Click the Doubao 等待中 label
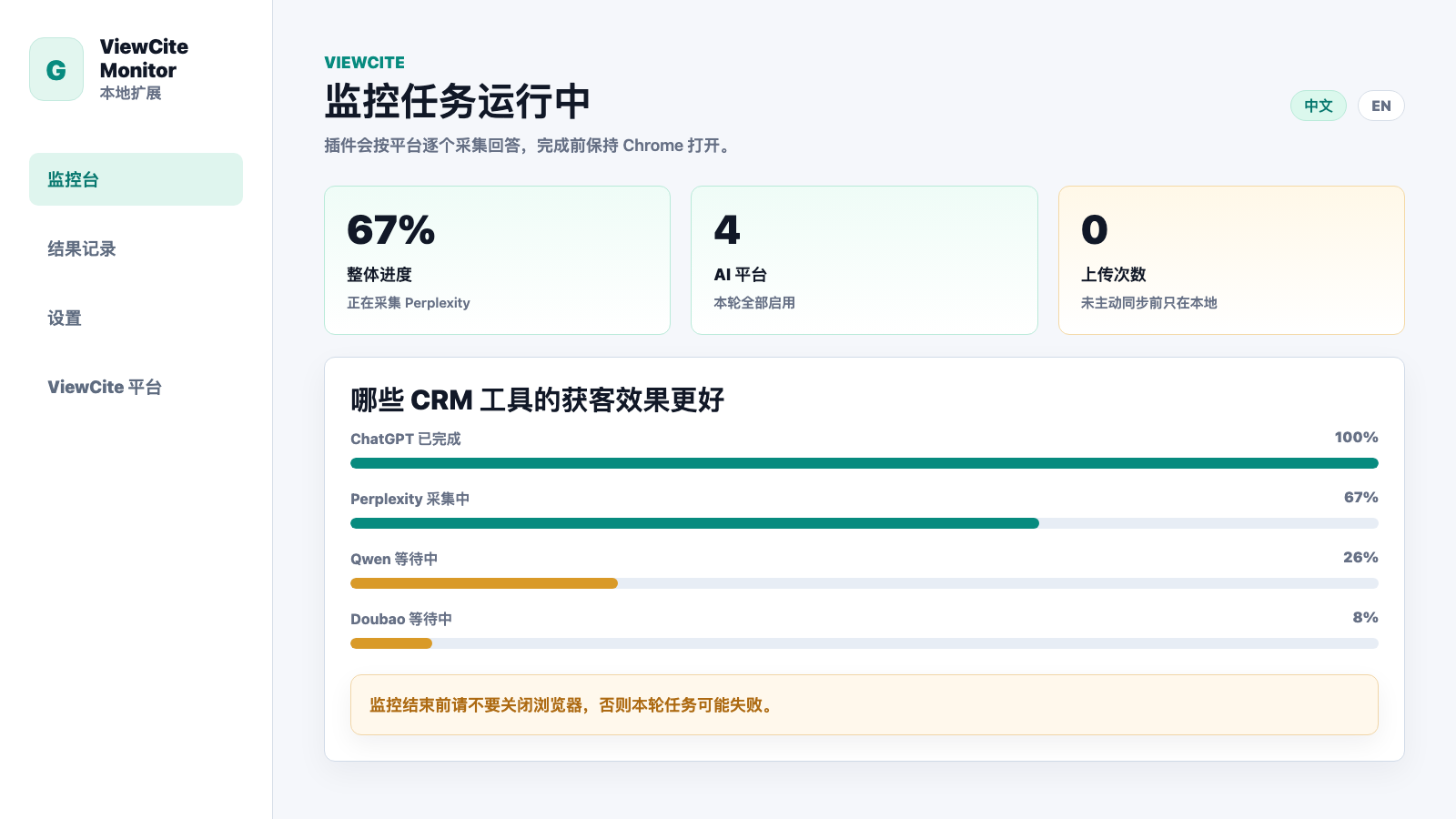 (401, 619)
